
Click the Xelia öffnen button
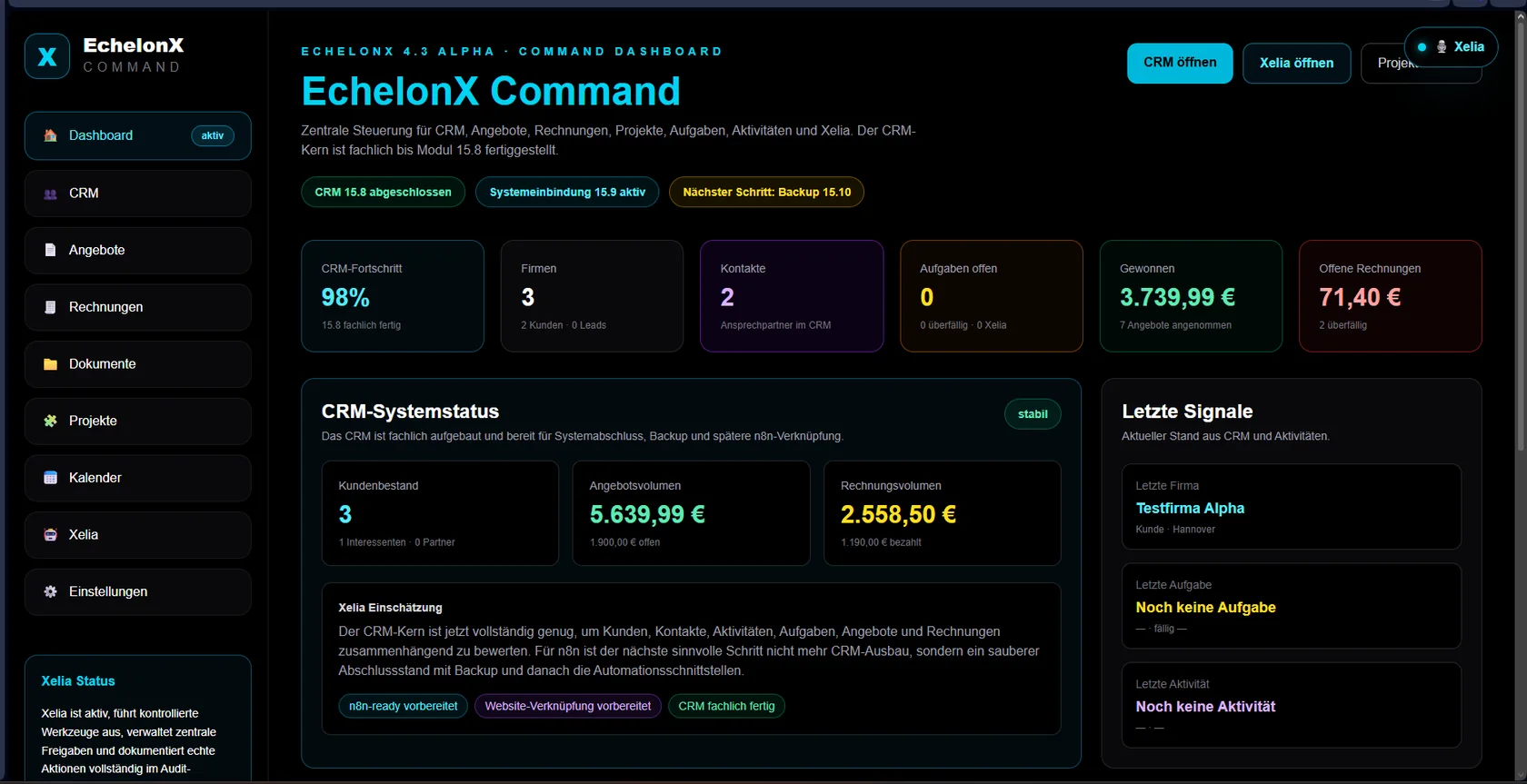tap(1296, 63)
